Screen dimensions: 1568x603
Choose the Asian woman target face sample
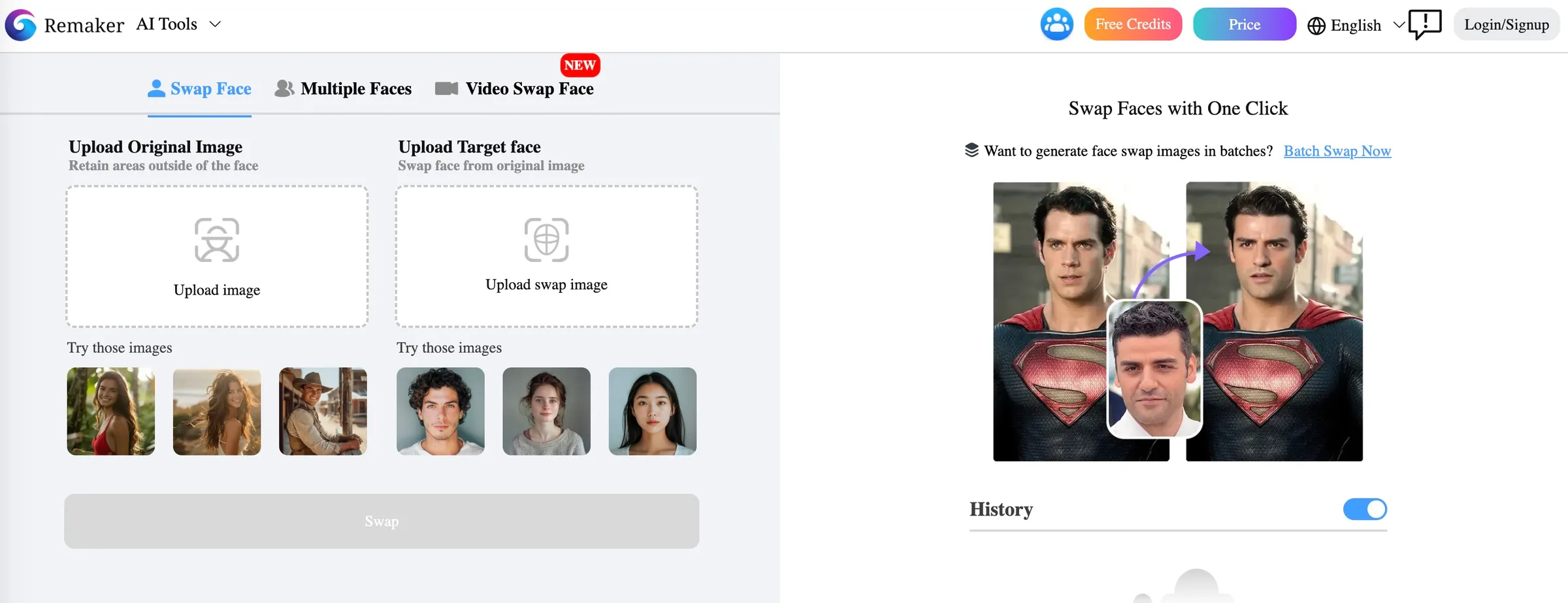(652, 411)
